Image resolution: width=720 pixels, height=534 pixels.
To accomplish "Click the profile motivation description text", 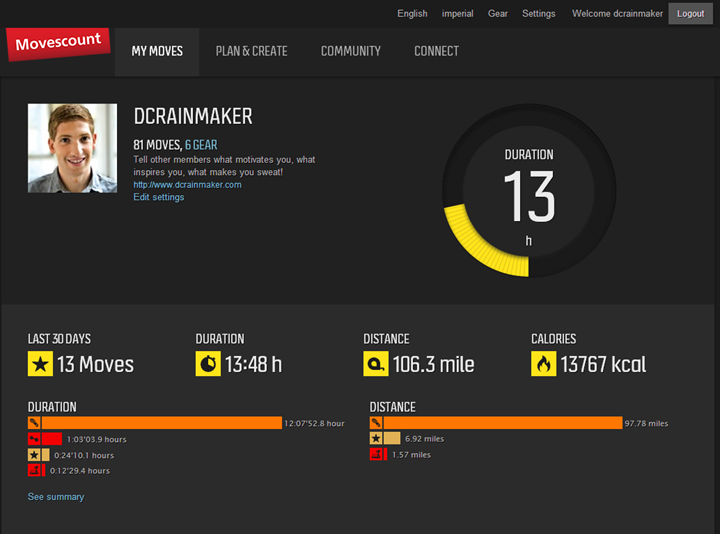I will coord(224,166).
